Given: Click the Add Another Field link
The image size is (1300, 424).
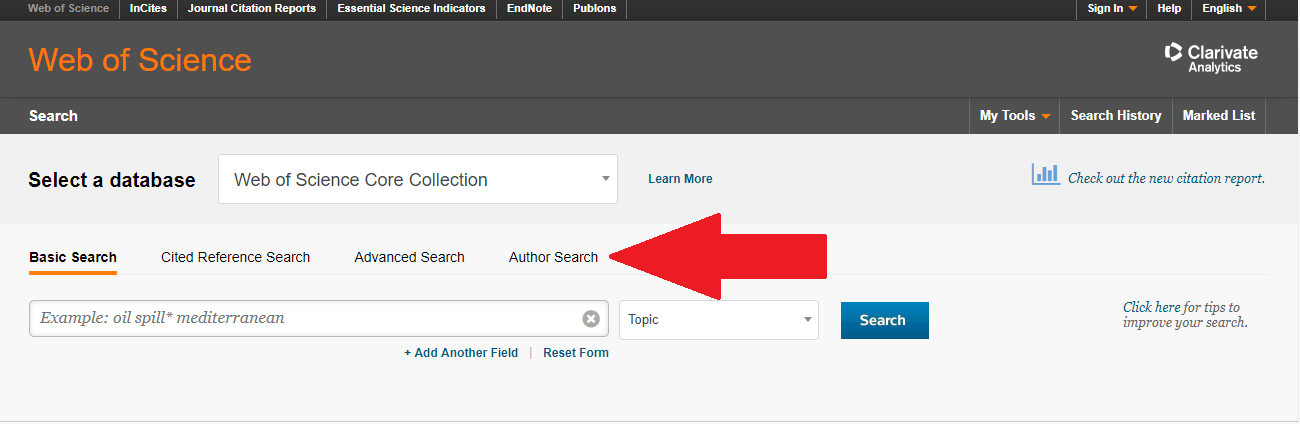Looking at the screenshot, I should pos(461,353).
